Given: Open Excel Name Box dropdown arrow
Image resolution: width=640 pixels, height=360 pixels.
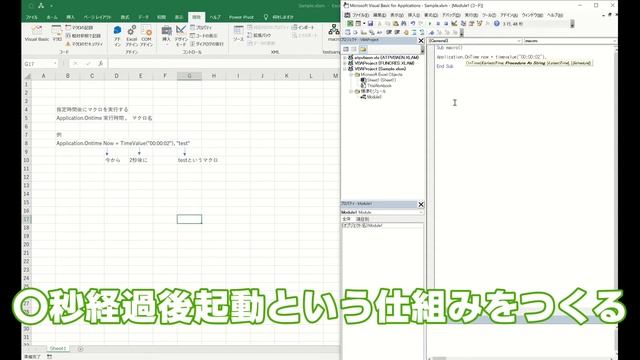Looking at the screenshot, I should [55, 64].
